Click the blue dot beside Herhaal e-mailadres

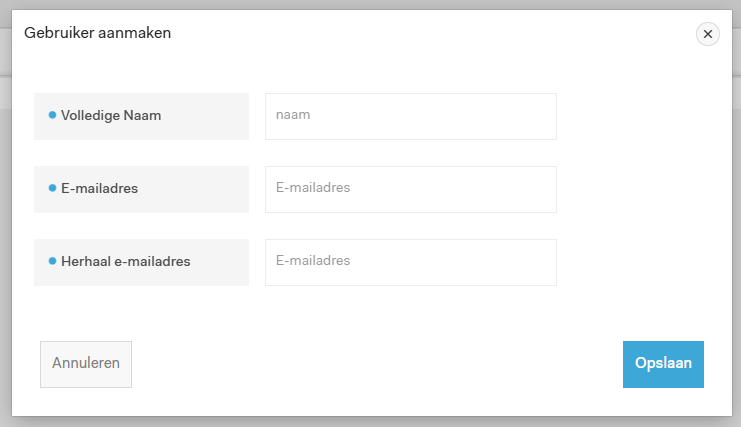pyautogui.click(x=52, y=261)
